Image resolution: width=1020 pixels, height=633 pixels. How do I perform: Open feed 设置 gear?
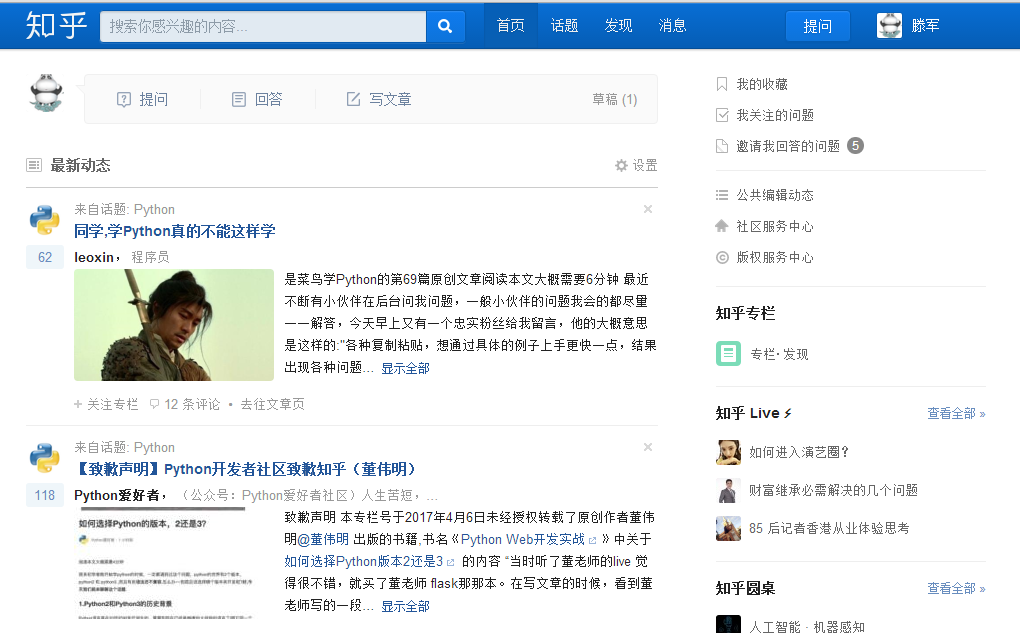[x=636, y=165]
